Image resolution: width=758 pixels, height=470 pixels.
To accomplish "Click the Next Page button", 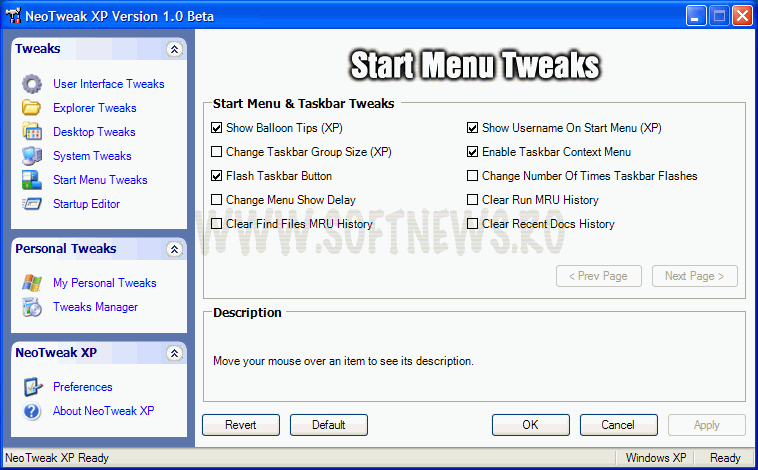I will coord(695,276).
